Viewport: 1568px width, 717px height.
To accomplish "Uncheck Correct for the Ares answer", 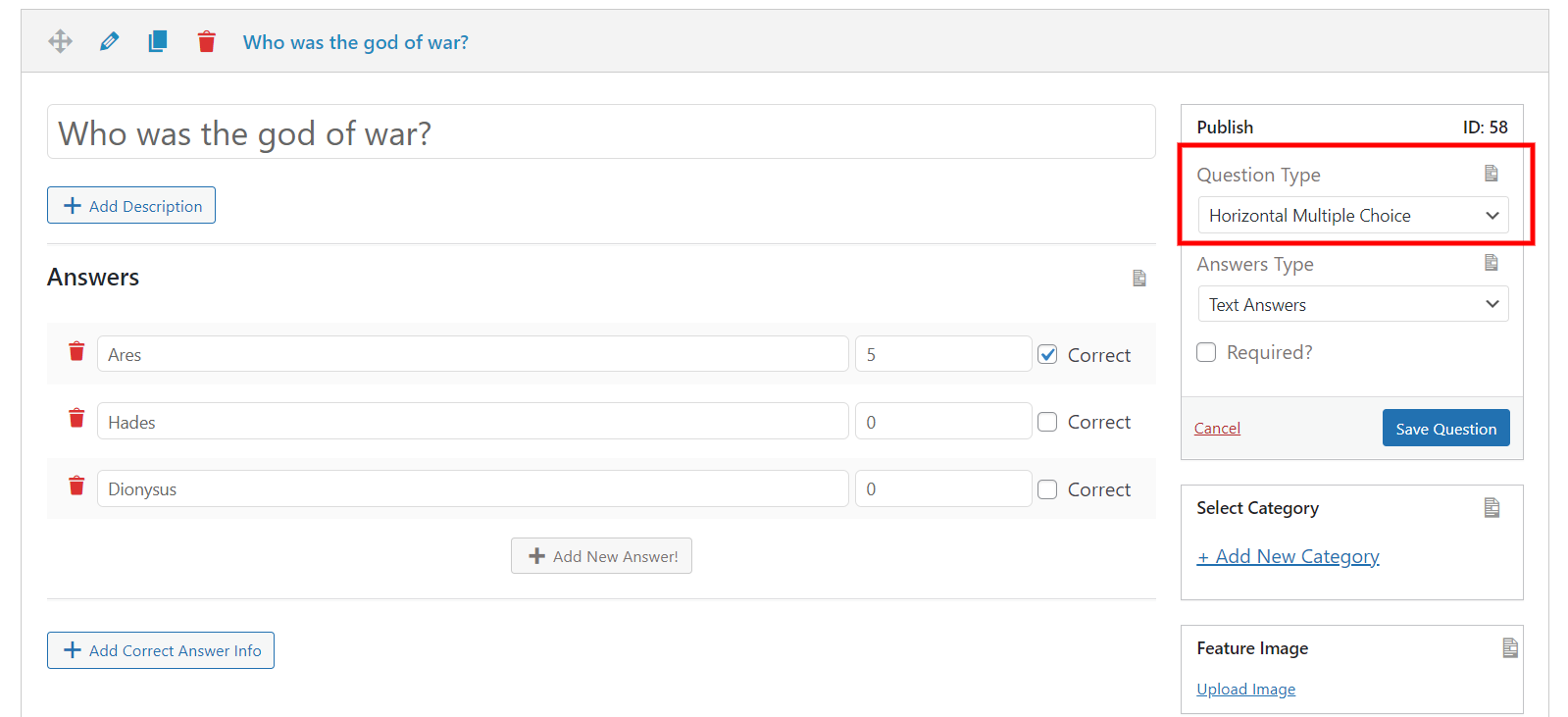I will (1047, 355).
